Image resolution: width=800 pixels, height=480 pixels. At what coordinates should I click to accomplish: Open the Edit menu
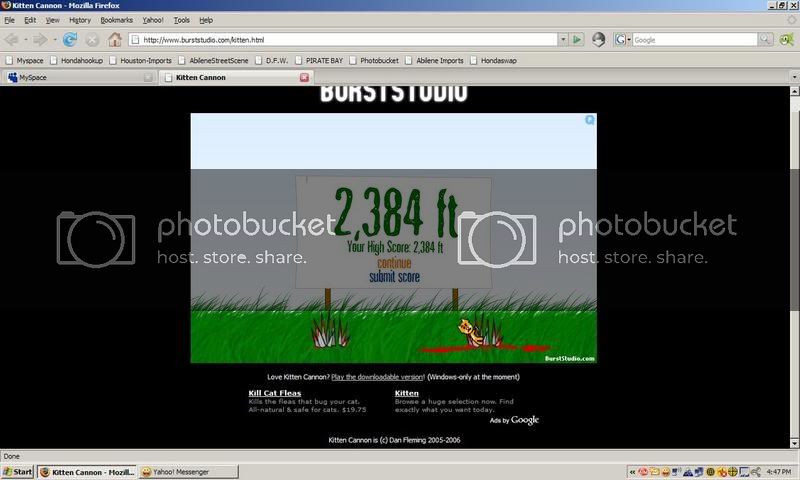click(30, 20)
